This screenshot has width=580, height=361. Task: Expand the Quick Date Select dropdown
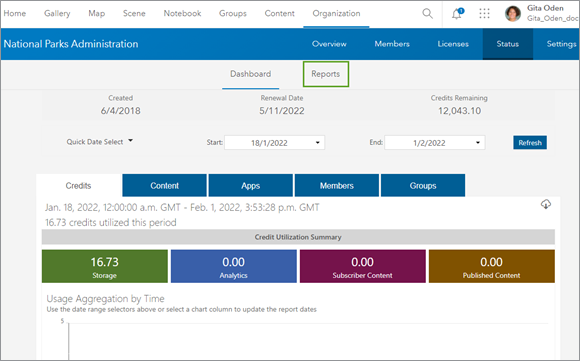pos(100,142)
